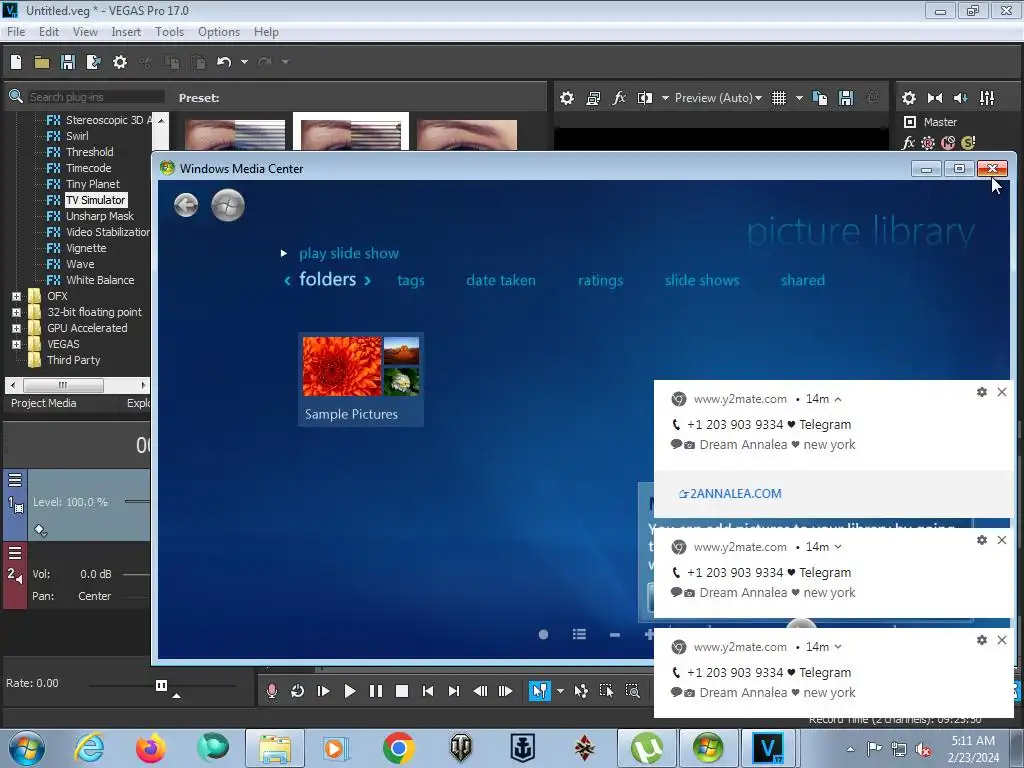Open settings gear of the middle notification

(982, 540)
